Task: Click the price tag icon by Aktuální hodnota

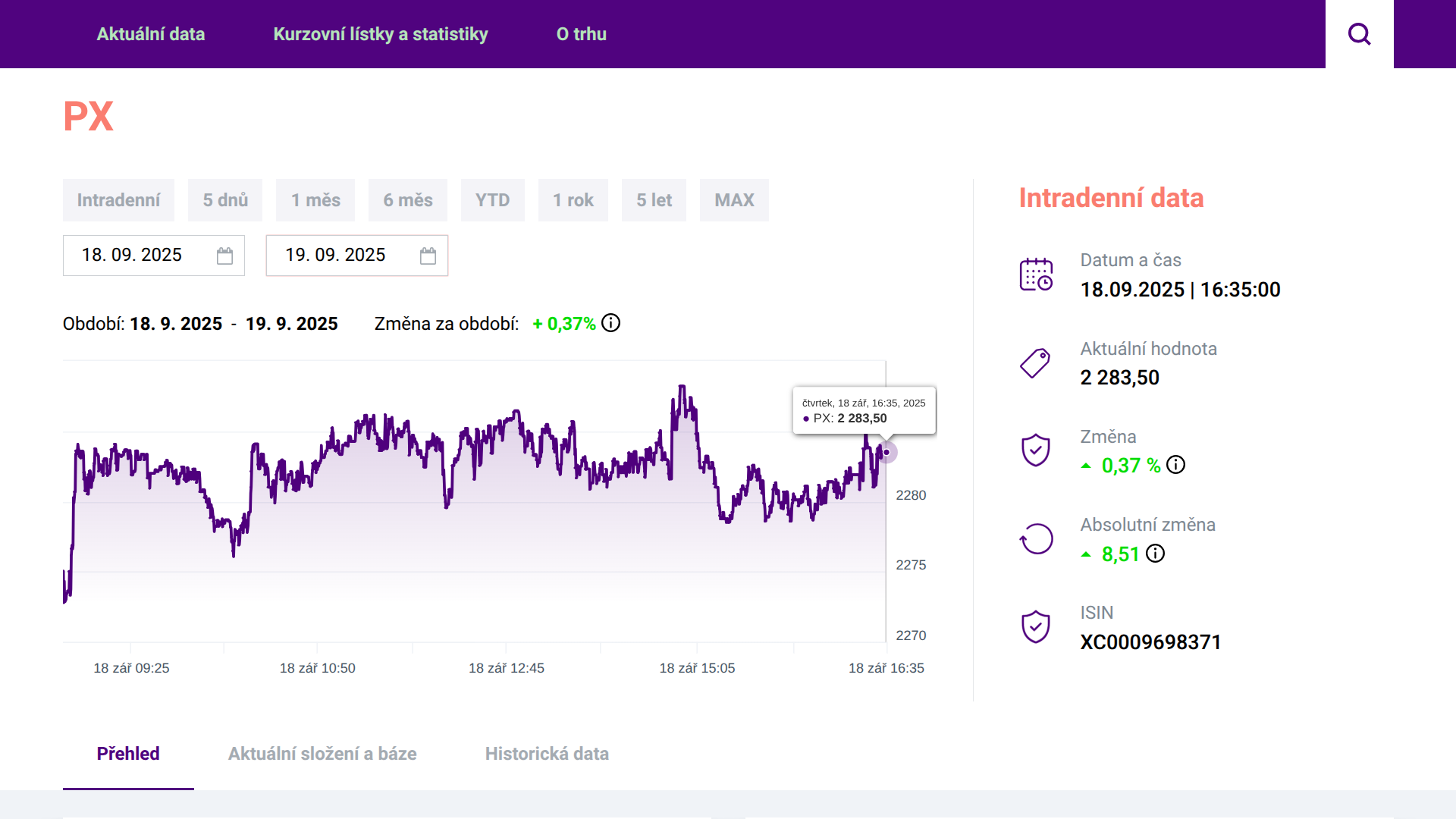Action: coord(1035,363)
